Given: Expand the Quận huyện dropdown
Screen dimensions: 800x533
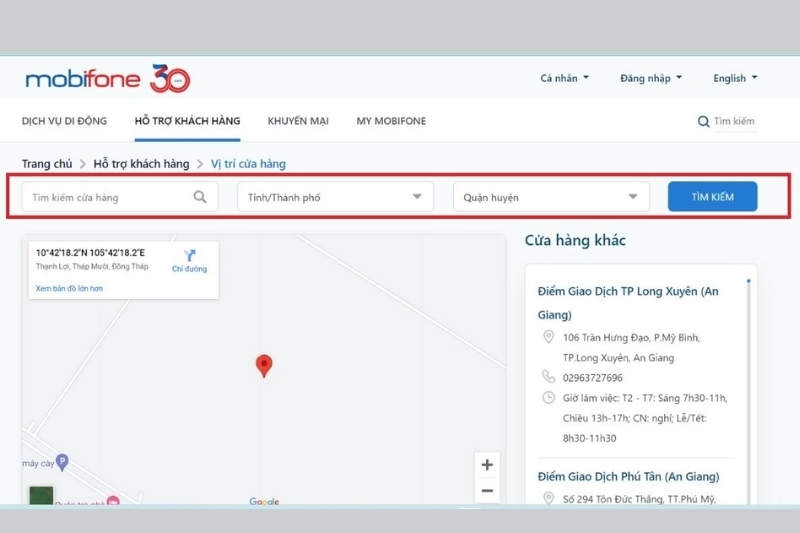Looking at the screenshot, I should (x=551, y=197).
